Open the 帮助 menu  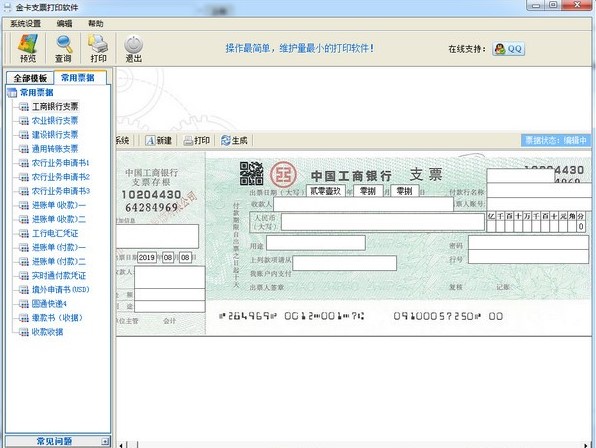(95, 24)
